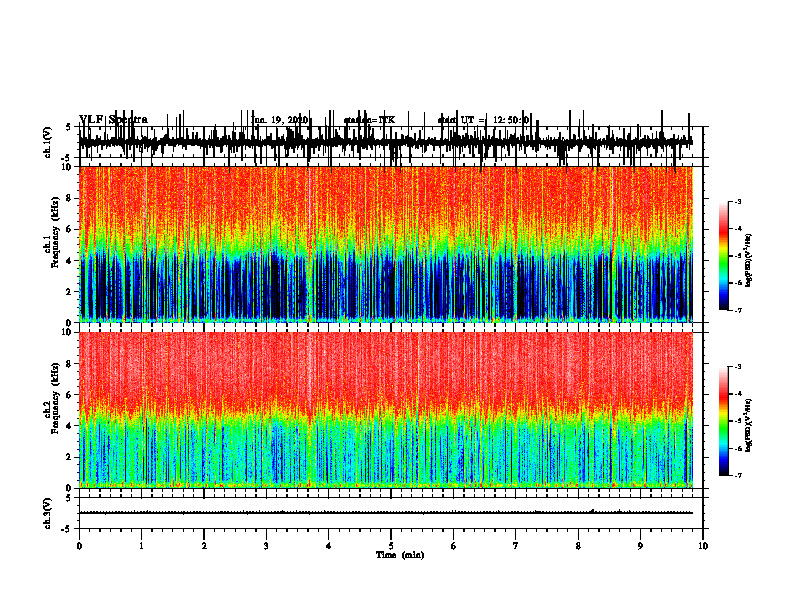Click the "-5" label on ch.1 colorbar
The height and width of the screenshot is (612, 792).
pos(737,256)
